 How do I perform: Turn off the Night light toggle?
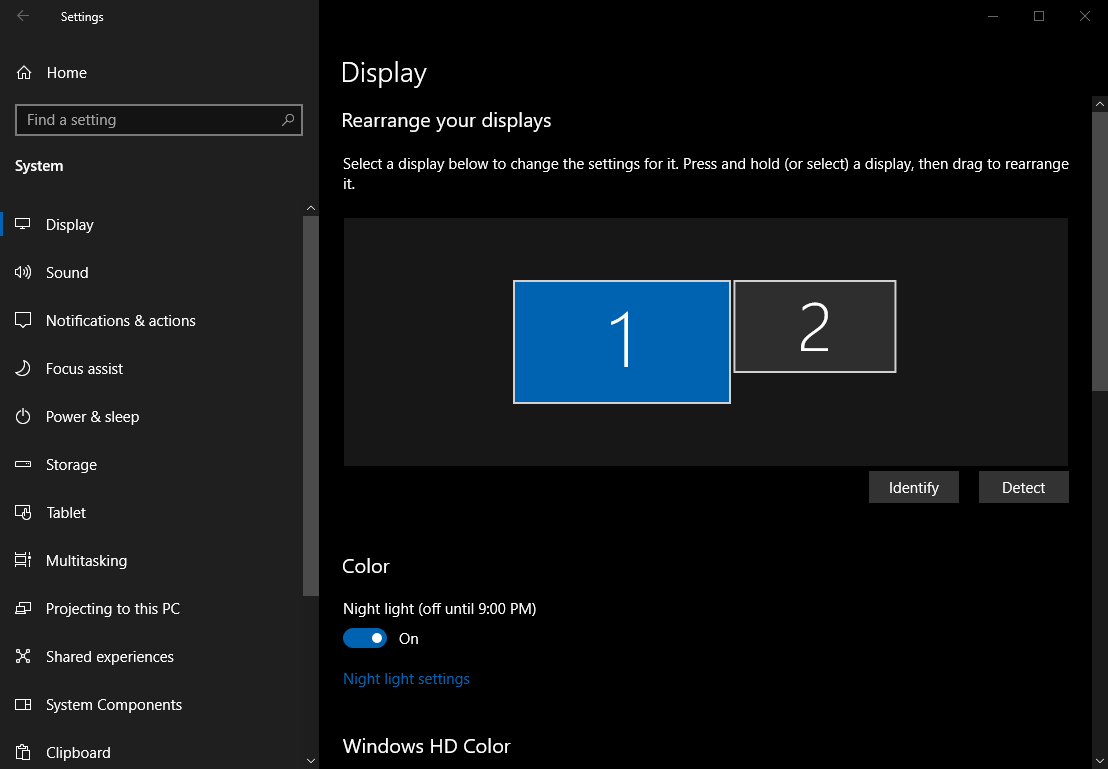click(365, 638)
